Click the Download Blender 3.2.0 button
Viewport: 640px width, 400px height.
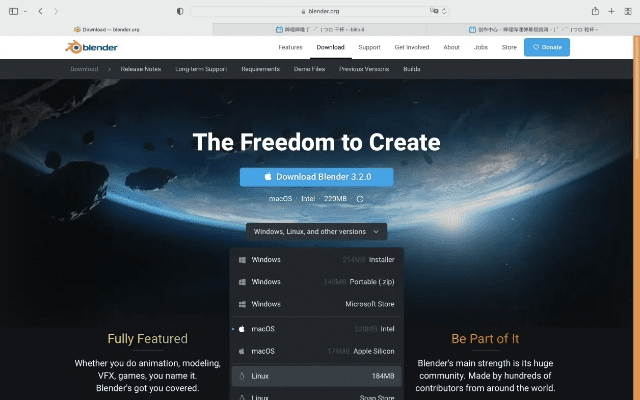(316, 177)
